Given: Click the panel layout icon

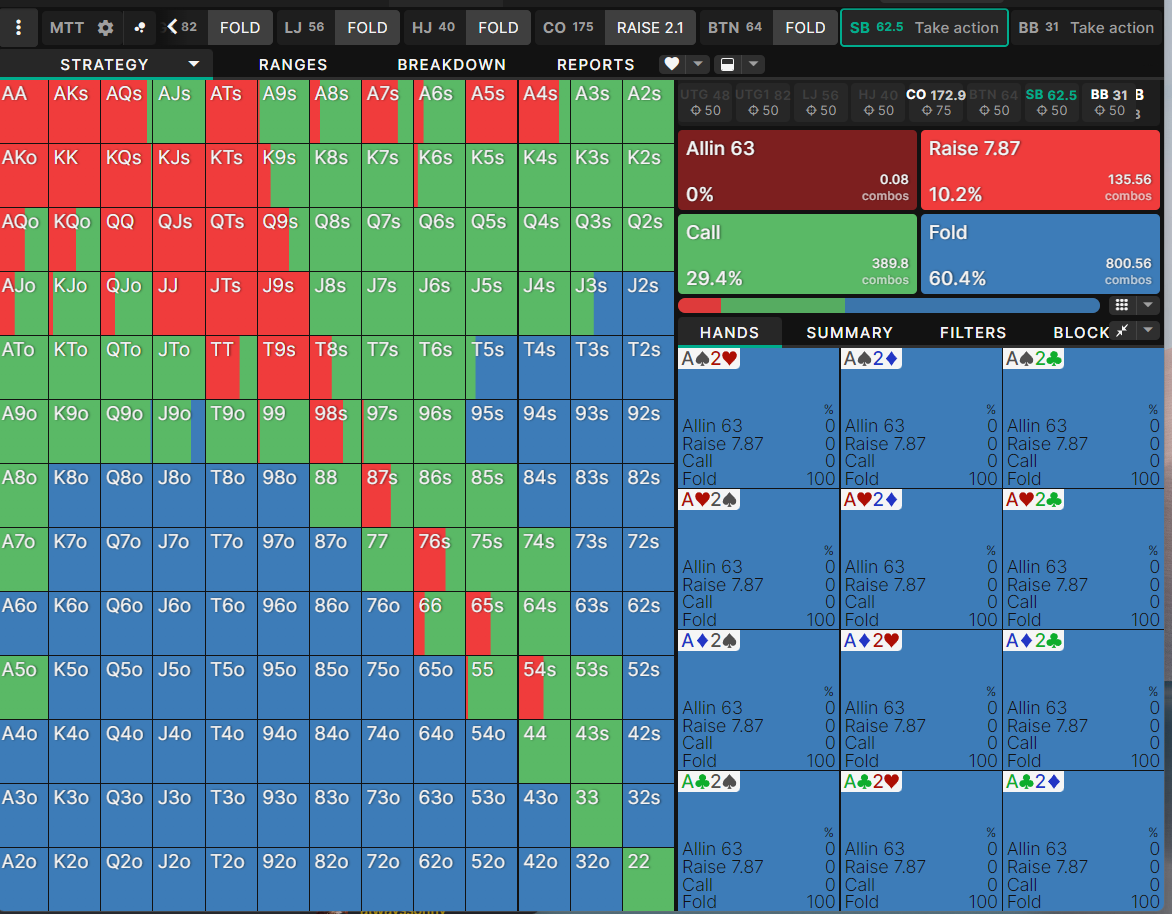Looking at the screenshot, I should coord(728,64).
